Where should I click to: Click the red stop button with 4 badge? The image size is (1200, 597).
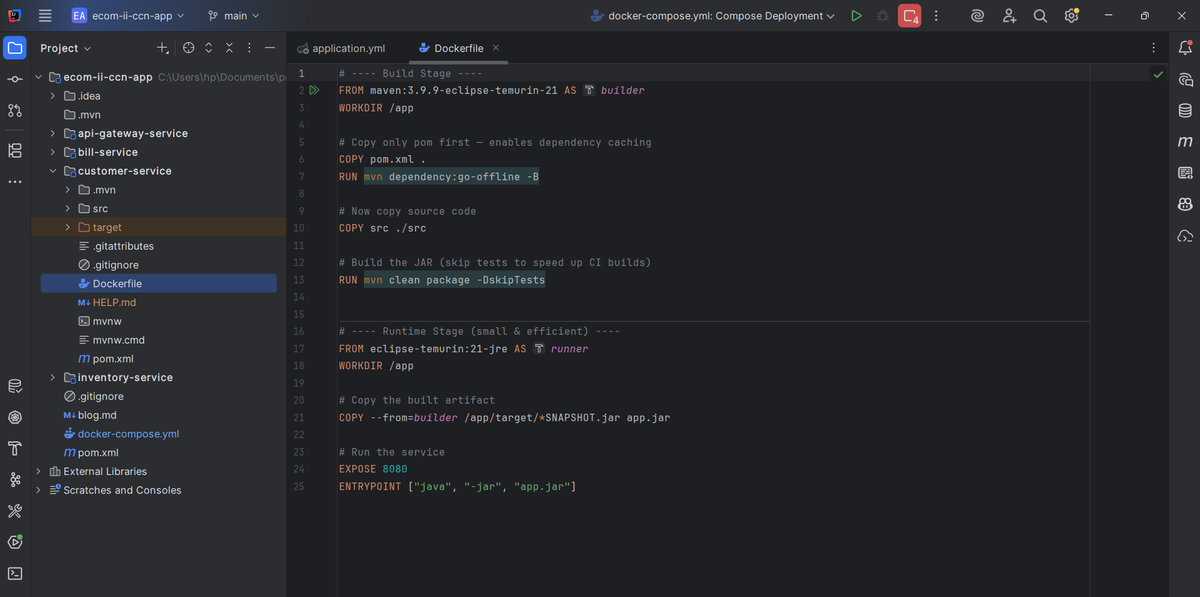point(909,16)
